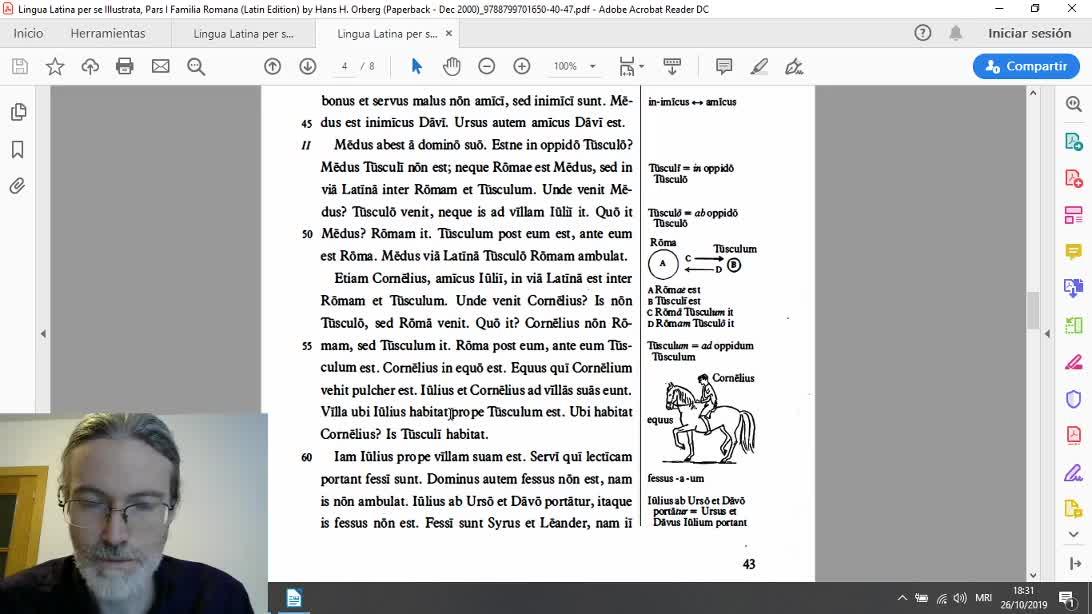Open network status in system tray

[x=942, y=598]
